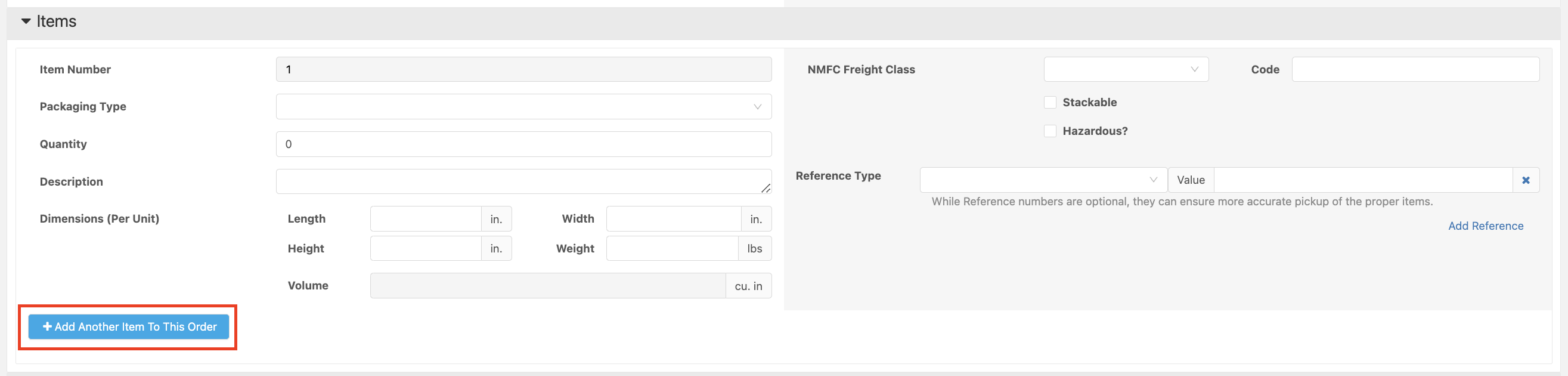Click the Add Reference link
The width and height of the screenshot is (1568, 376).
pos(1485,226)
